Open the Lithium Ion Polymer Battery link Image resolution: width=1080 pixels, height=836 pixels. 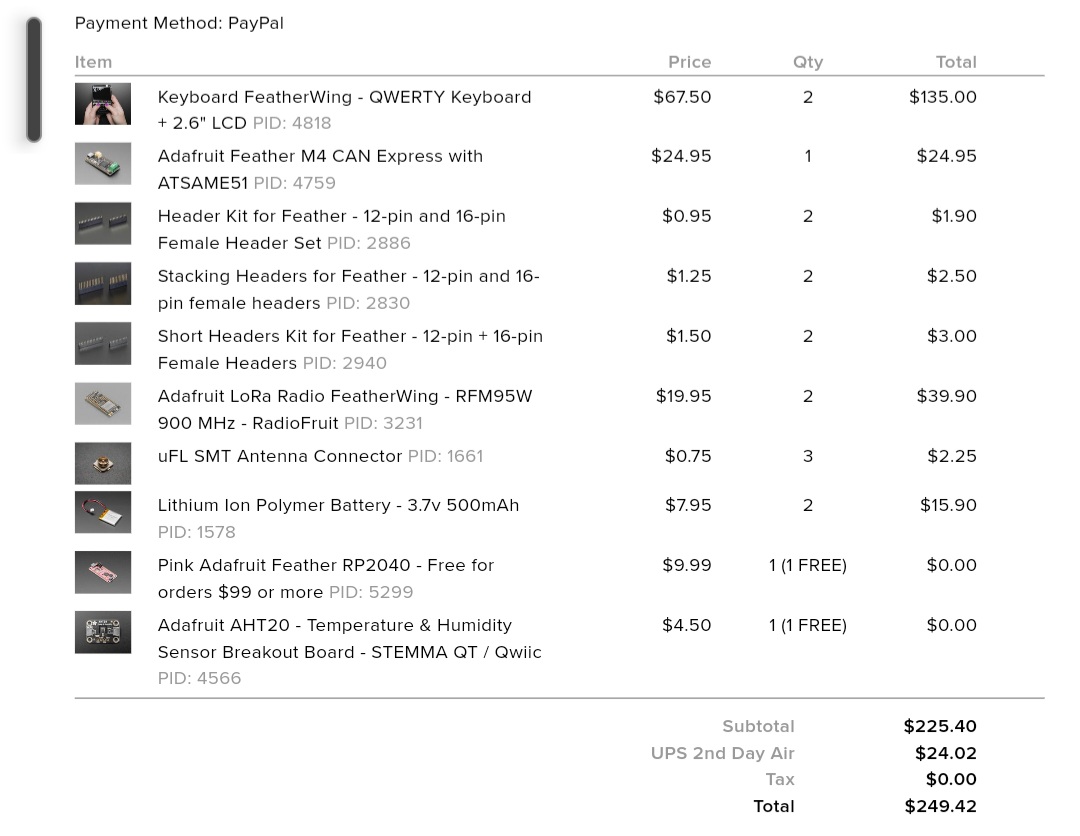(x=338, y=505)
